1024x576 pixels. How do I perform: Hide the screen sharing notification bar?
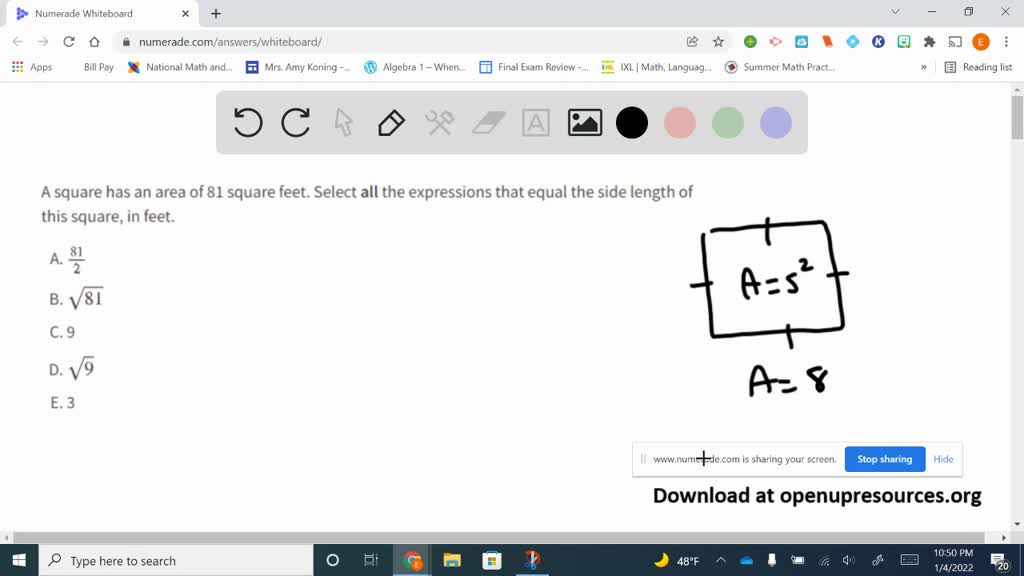point(943,459)
